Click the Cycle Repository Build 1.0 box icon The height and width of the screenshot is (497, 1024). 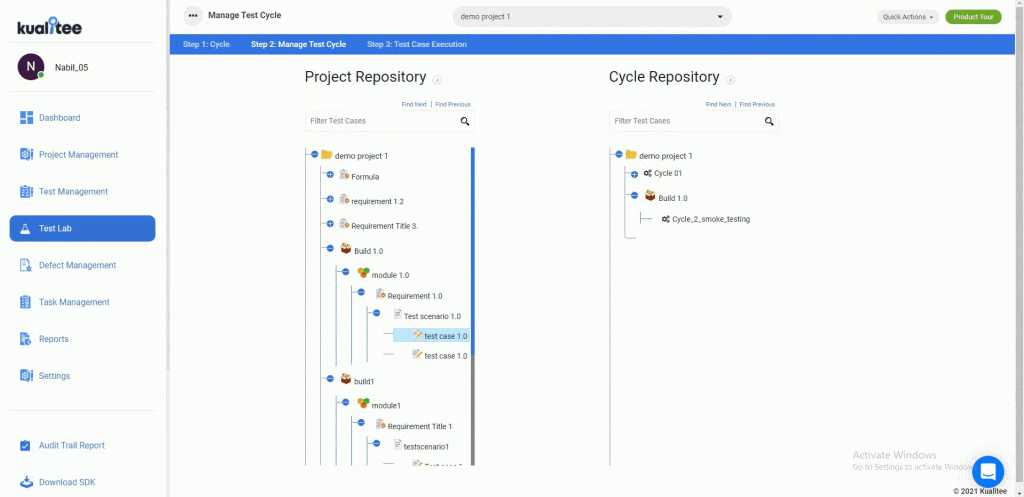click(650, 196)
